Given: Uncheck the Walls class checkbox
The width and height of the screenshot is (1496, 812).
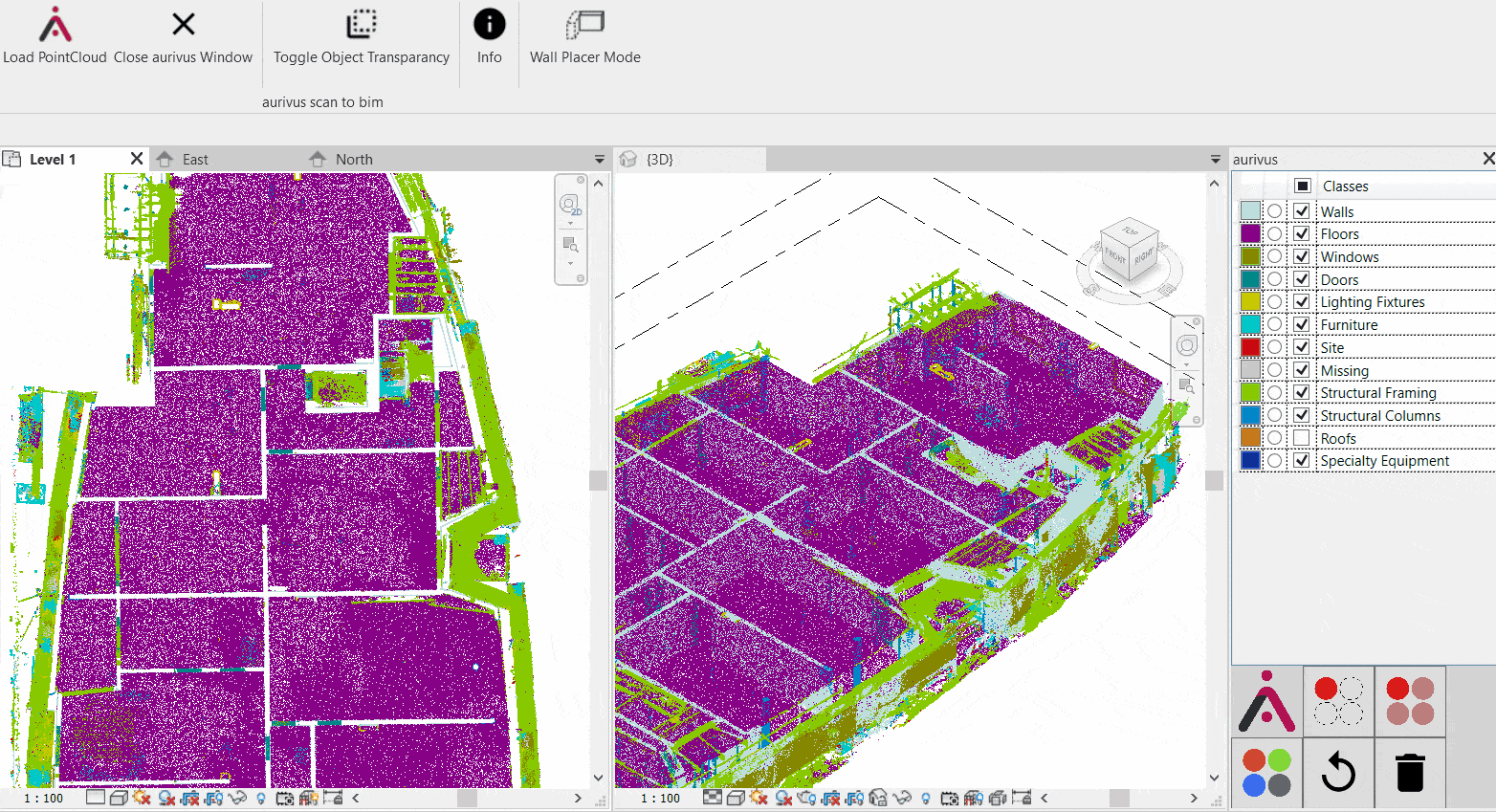Looking at the screenshot, I should [1302, 211].
